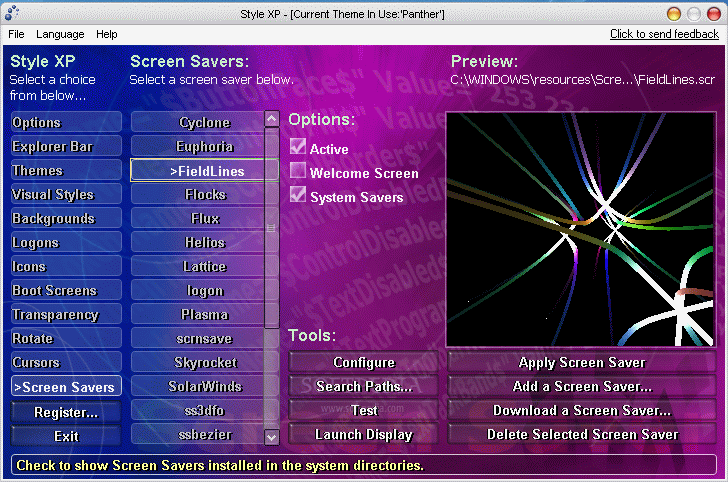Select the Plasma screen saver

[198, 314]
